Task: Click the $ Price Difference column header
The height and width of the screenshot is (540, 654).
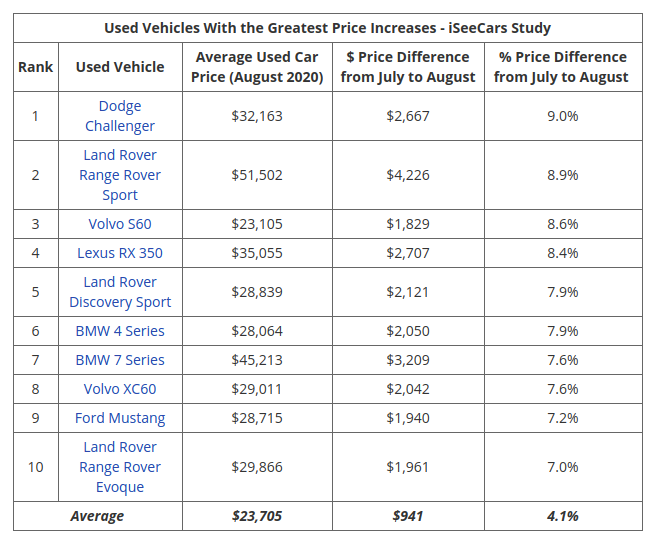Action: 408,67
